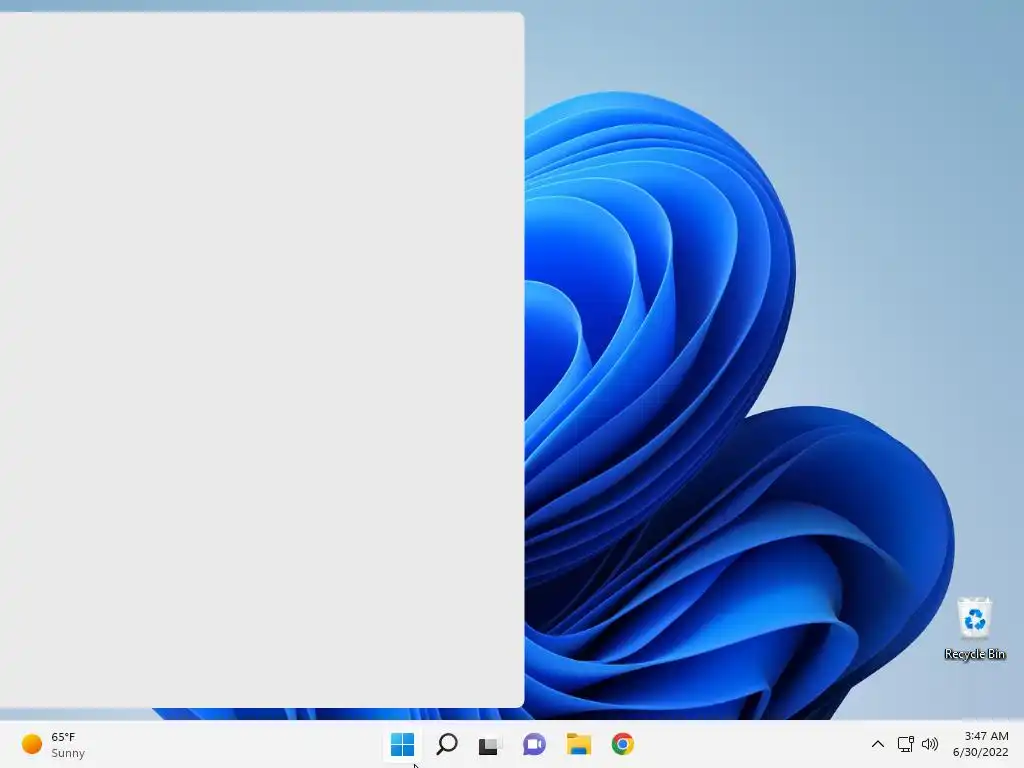1024x768 pixels.
Task: Show hidden system tray icons
Action: [x=878, y=744]
